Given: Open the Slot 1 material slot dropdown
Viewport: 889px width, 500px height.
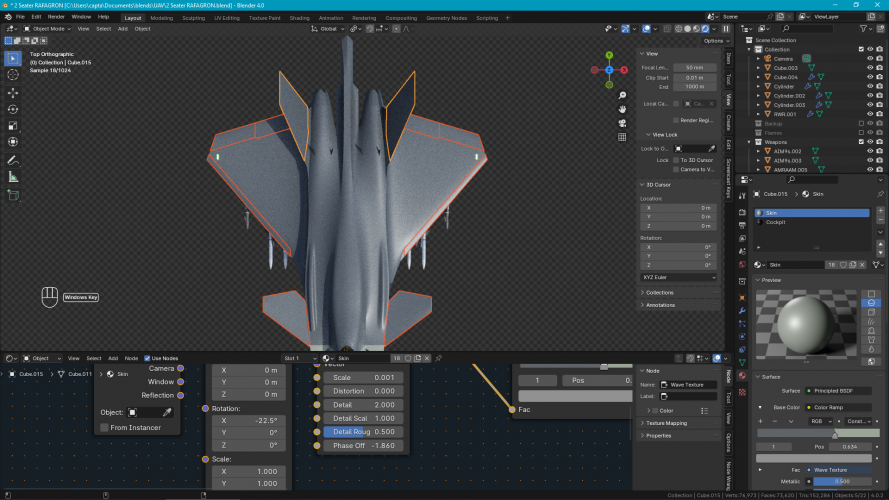Looking at the screenshot, I should [299, 358].
